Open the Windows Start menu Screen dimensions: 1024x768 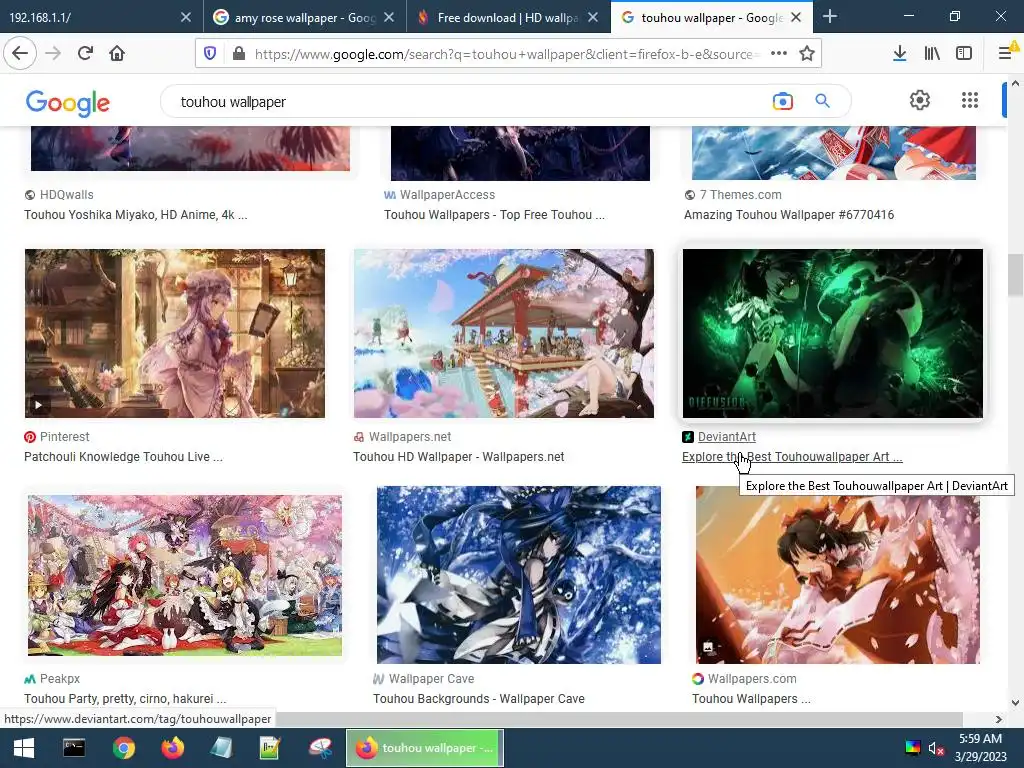coord(24,748)
